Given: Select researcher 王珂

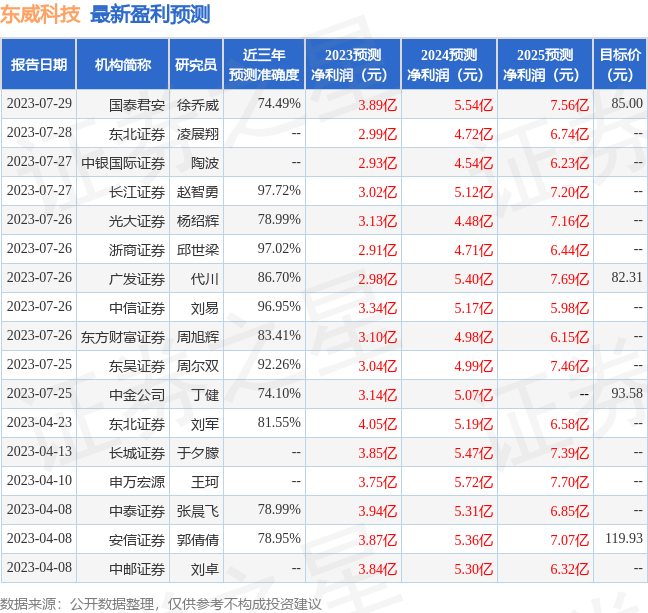Looking at the screenshot, I should 205,482.
